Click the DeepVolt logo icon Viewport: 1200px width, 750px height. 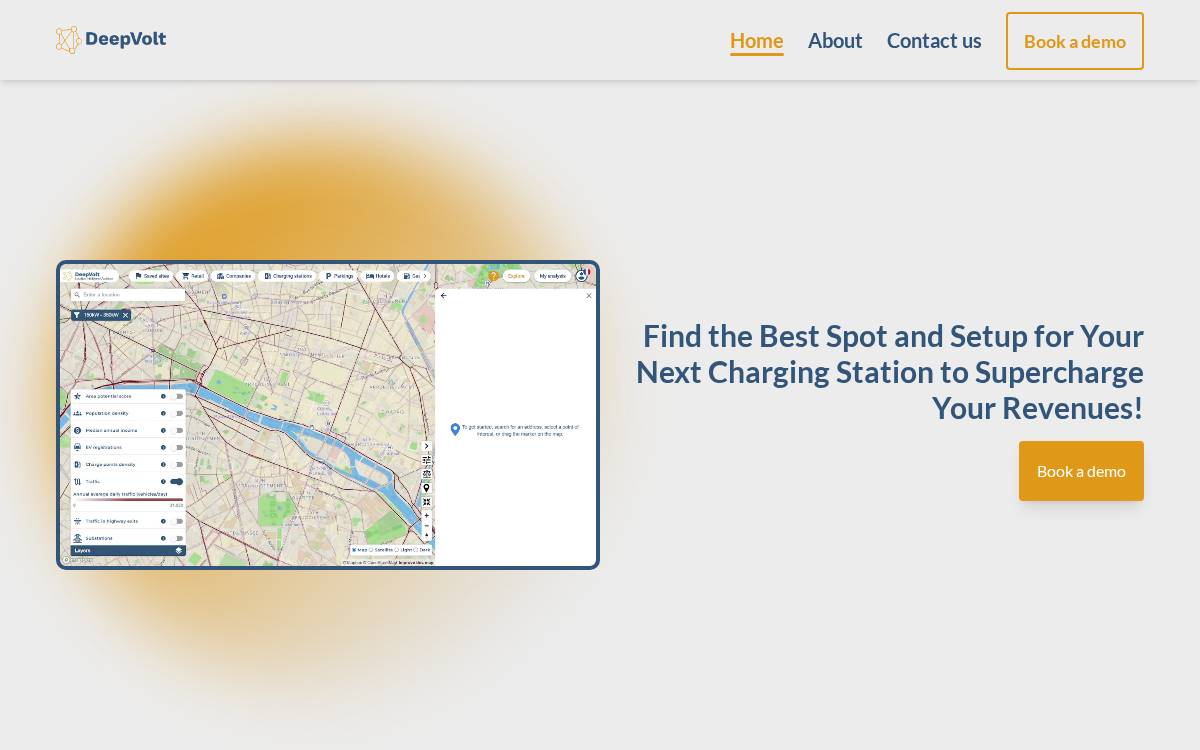(x=68, y=40)
